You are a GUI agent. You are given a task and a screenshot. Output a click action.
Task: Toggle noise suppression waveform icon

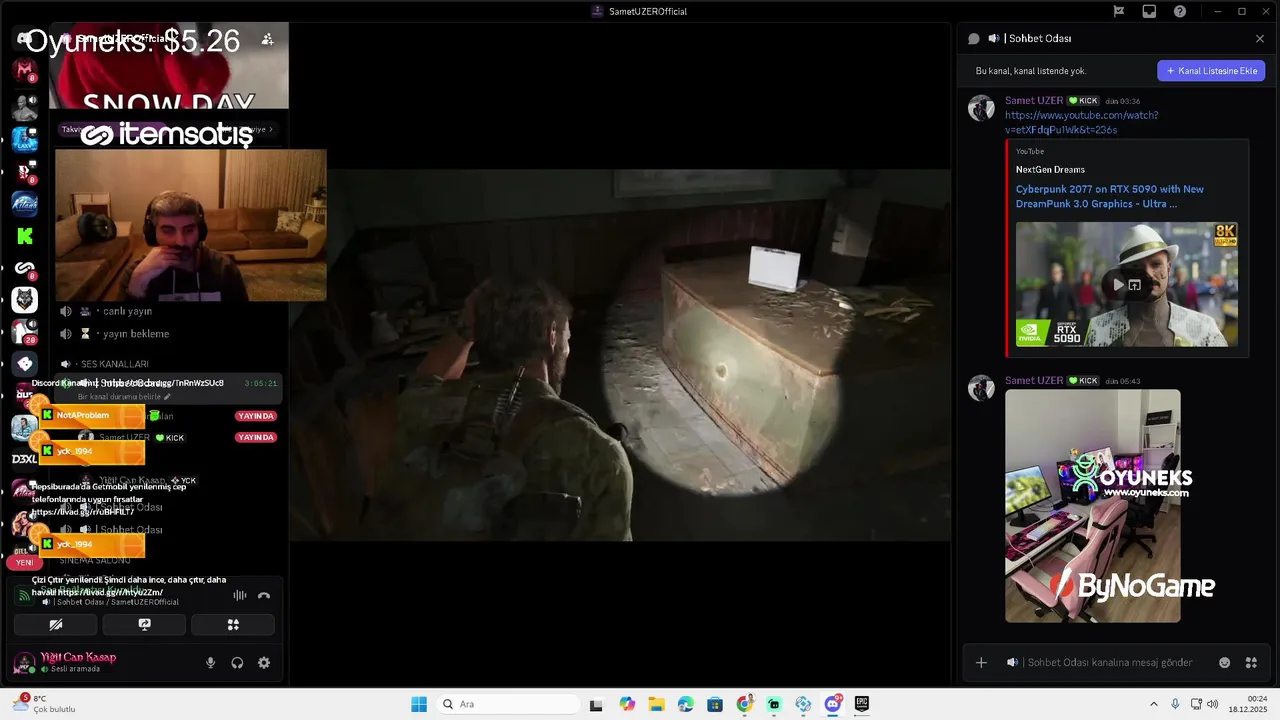[240, 595]
